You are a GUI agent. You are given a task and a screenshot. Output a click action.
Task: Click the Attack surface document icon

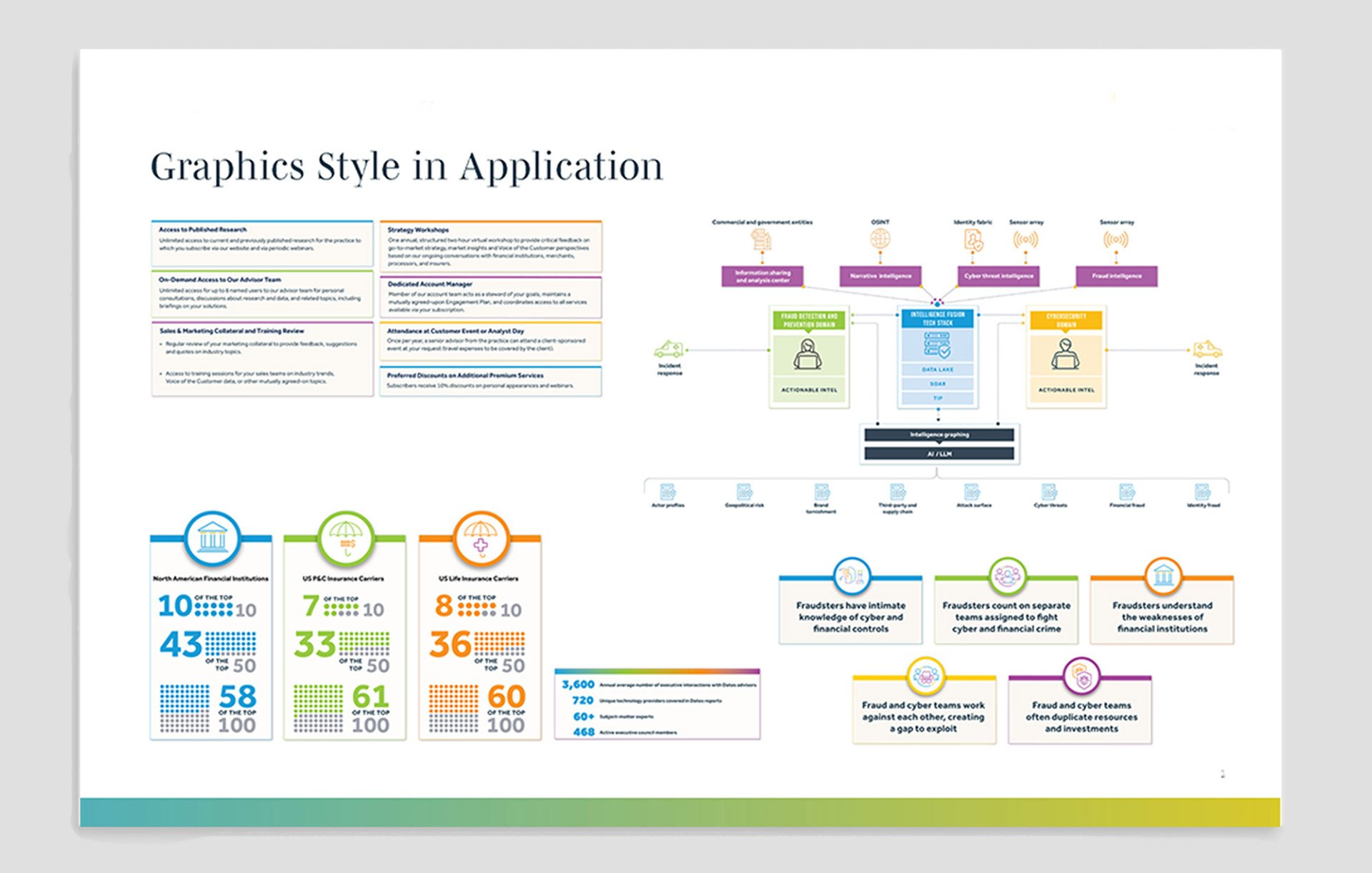pos(972,492)
